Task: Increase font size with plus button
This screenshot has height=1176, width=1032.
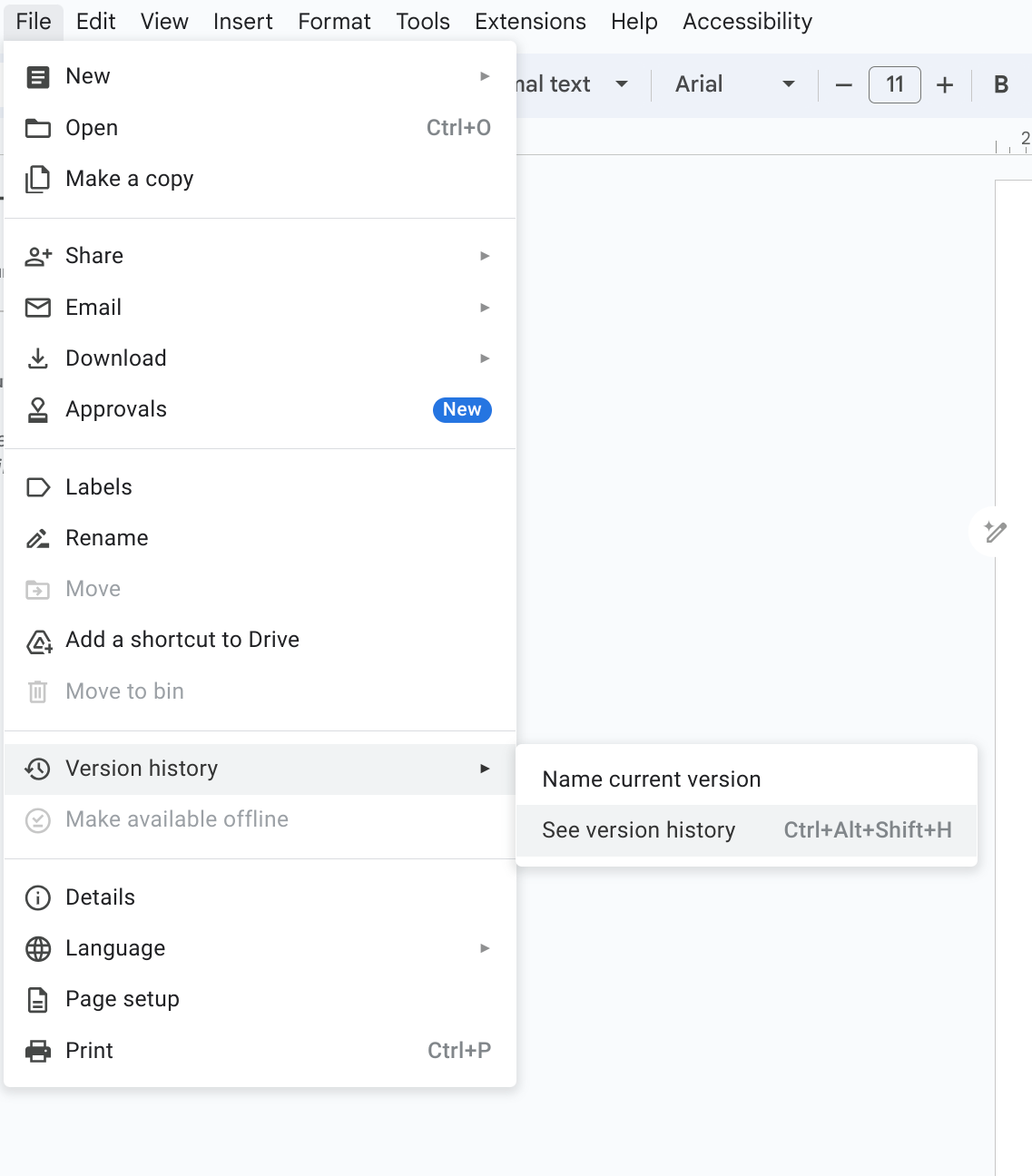Action: point(945,85)
